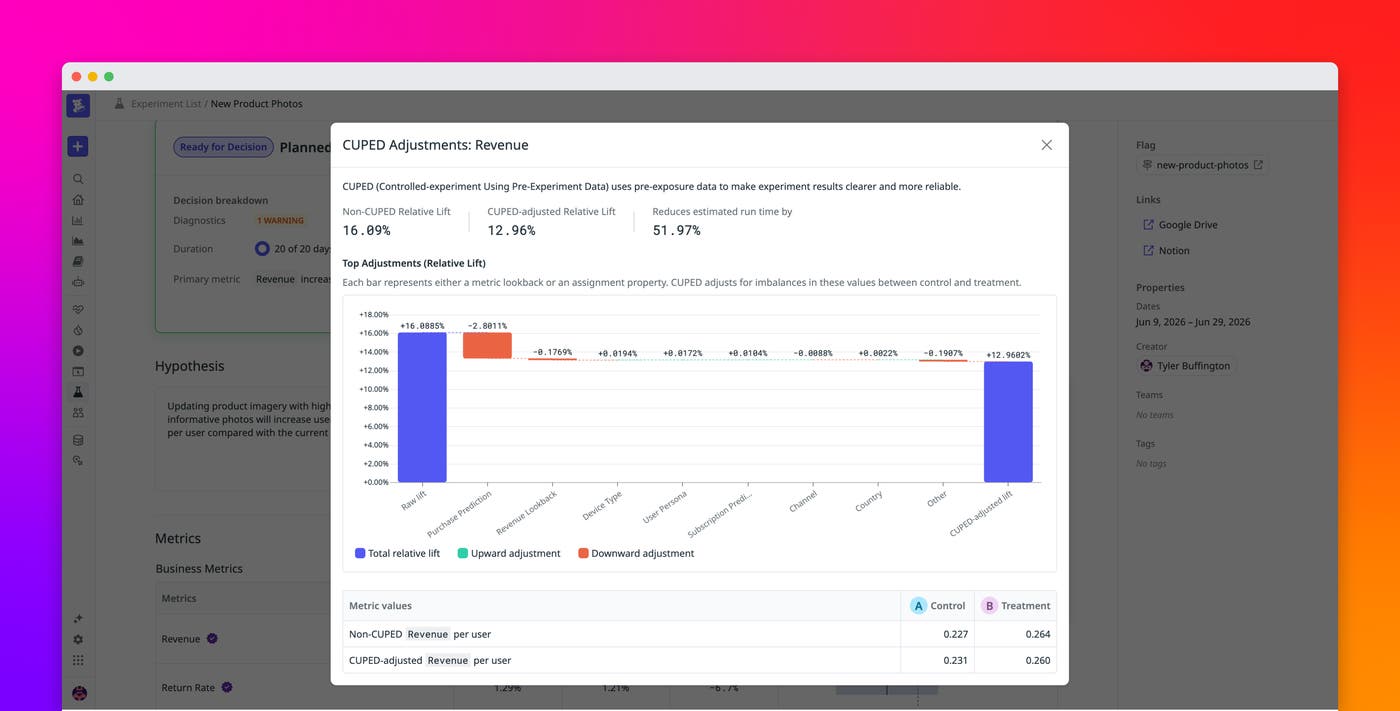1400x711 pixels.
Task: Open the notebook sidebar icon
Action: [78, 261]
